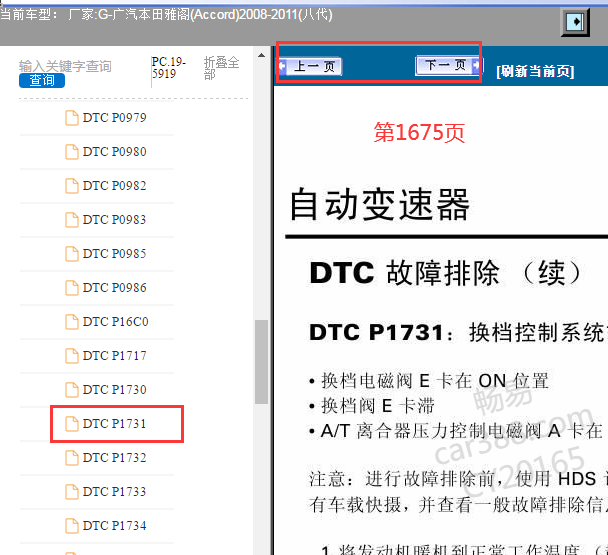Click the 刷新当前页 refresh link
The width and height of the screenshot is (608, 555).
pos(535,71)
